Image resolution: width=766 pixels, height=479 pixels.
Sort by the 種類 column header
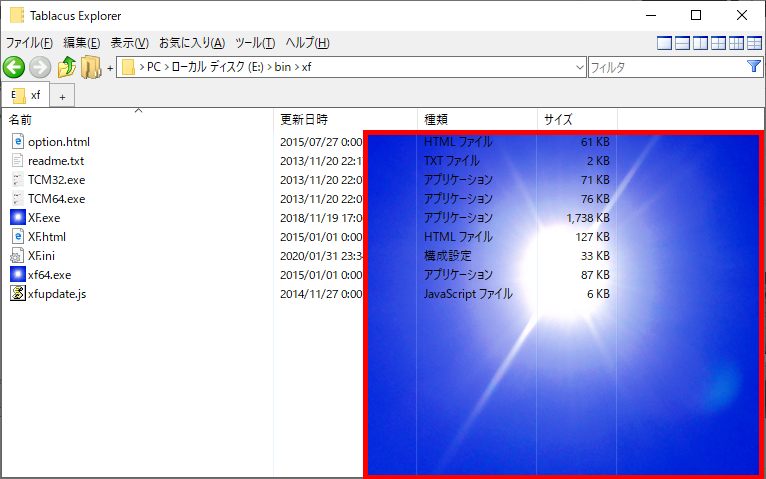coord(477,120)
